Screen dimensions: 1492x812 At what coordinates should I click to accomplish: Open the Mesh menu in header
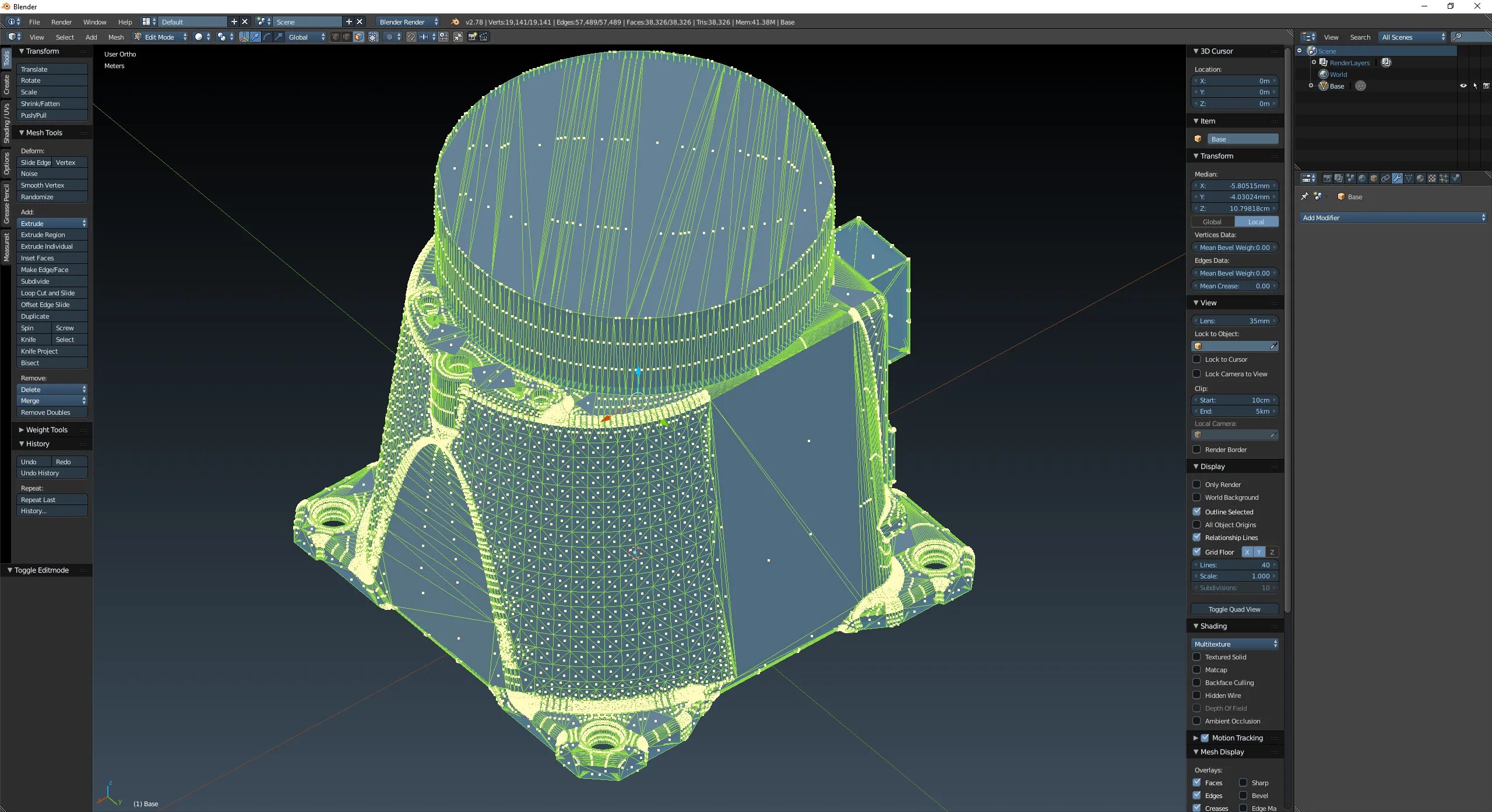coord(116,37)
